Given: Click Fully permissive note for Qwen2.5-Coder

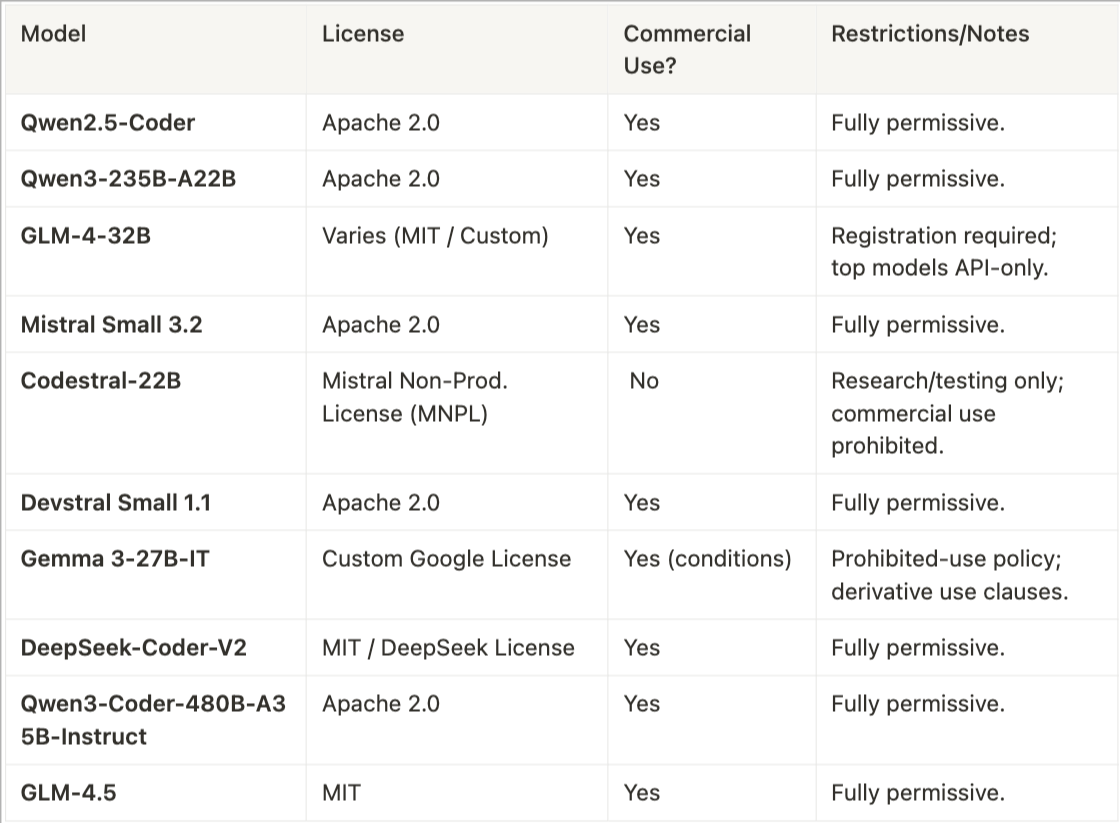Looking at the screenshot, I should coord(918,123).
